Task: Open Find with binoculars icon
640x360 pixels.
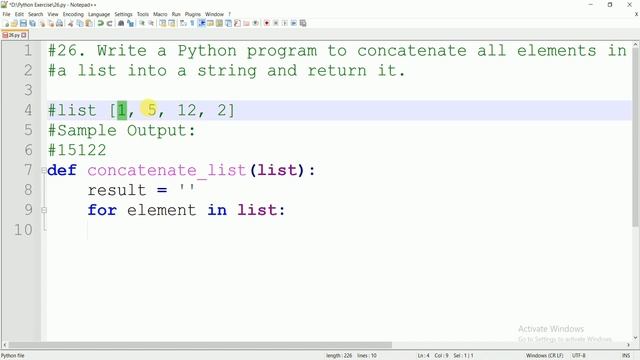Action: [x=121, y=23]
